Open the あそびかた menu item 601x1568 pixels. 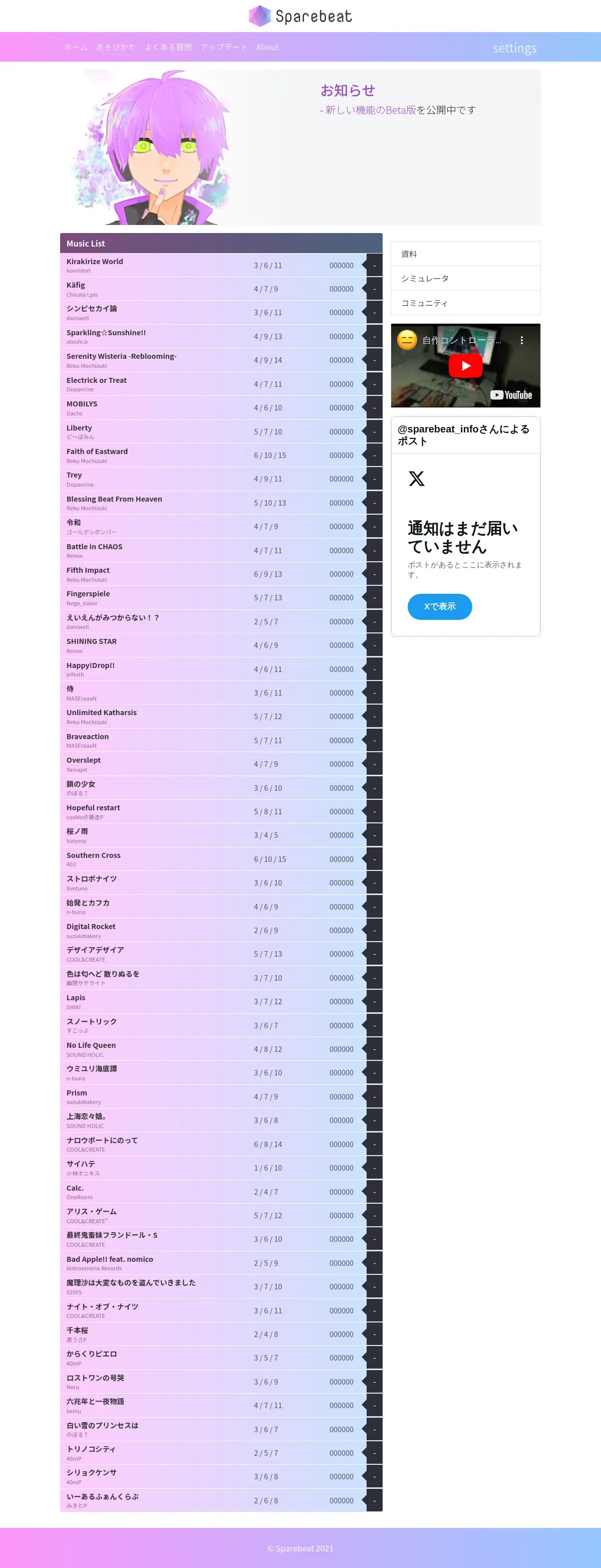pyautogui.click(x=116, y=47)
